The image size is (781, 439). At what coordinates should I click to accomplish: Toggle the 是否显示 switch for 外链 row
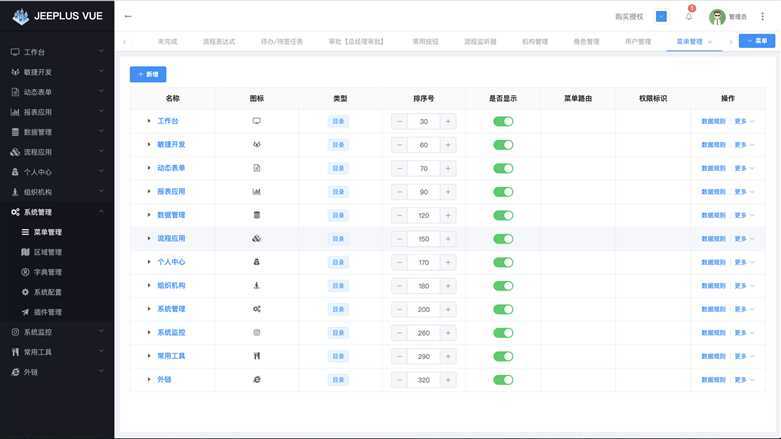[503, 380]
